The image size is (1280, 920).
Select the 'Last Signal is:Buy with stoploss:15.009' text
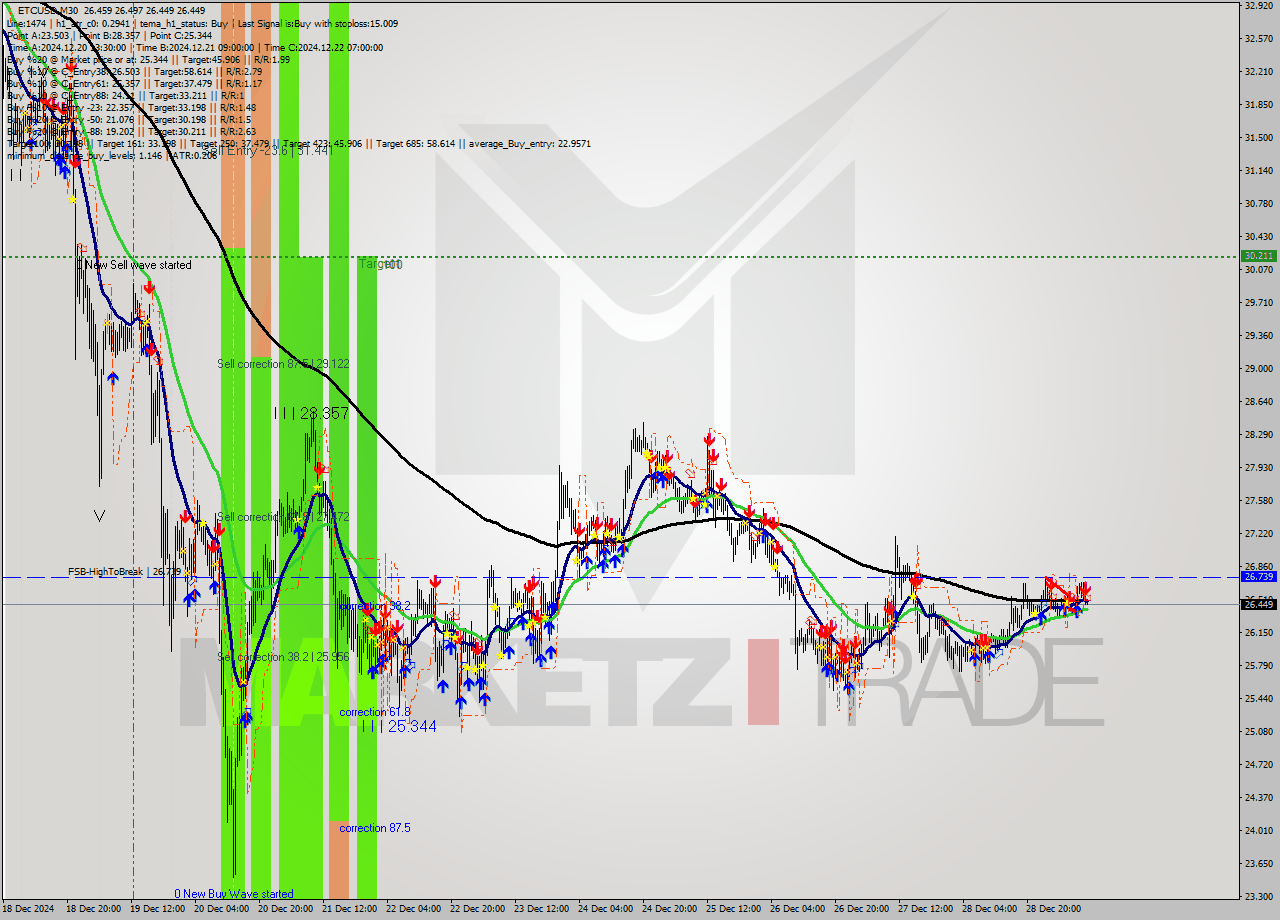pyautogui.click(x=320, y=23)
